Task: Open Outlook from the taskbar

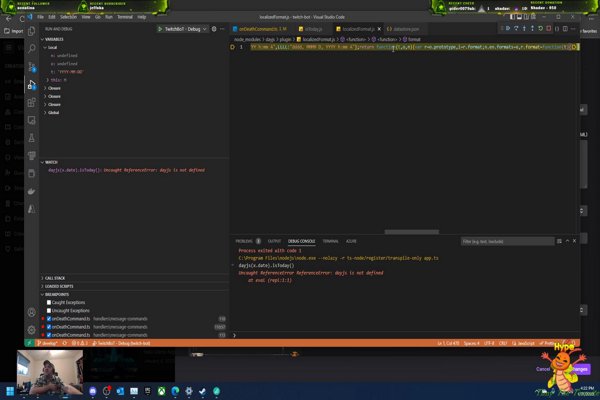Action: (120, 391)
